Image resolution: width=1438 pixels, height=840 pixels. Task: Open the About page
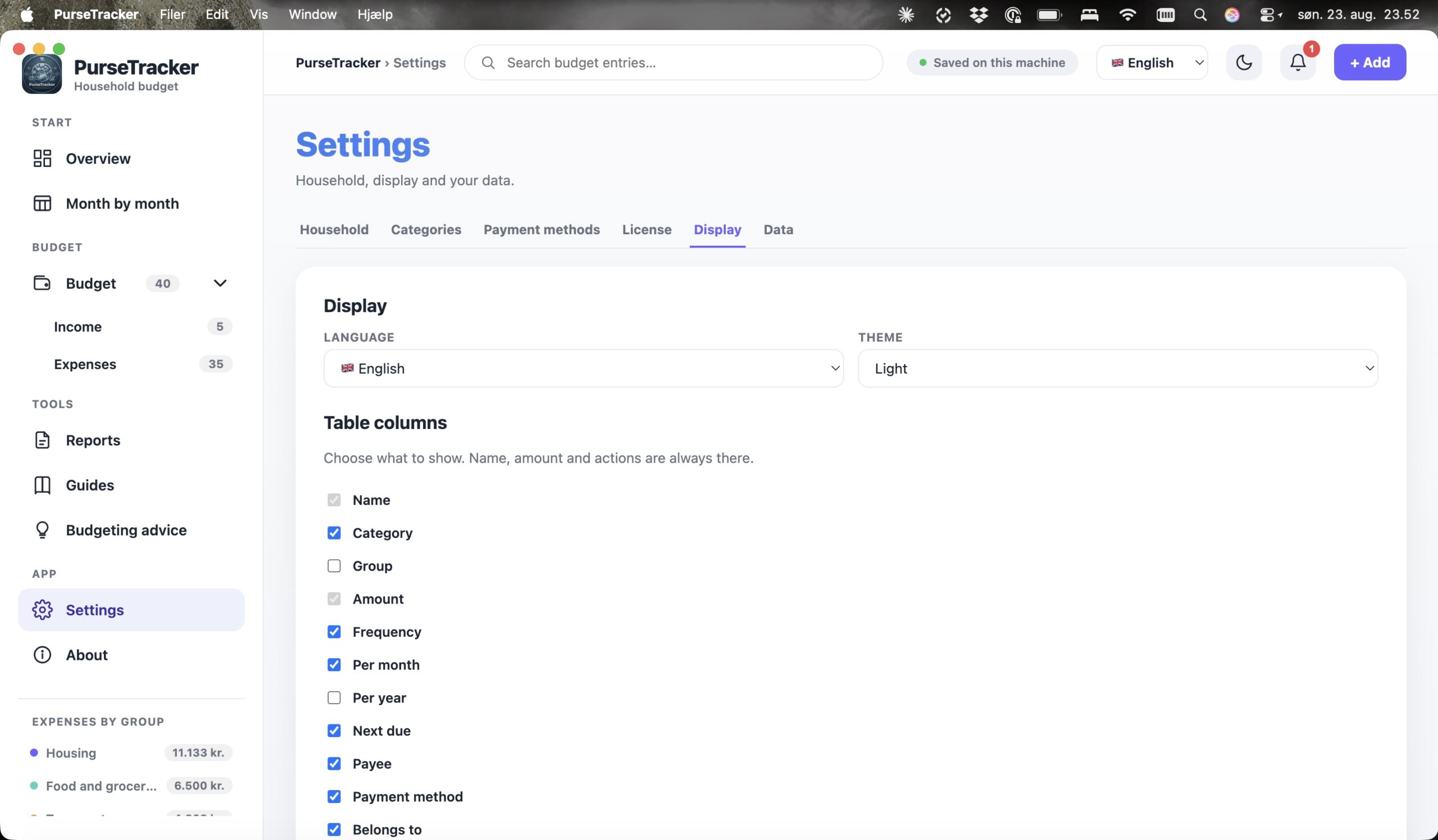point(131,655)
